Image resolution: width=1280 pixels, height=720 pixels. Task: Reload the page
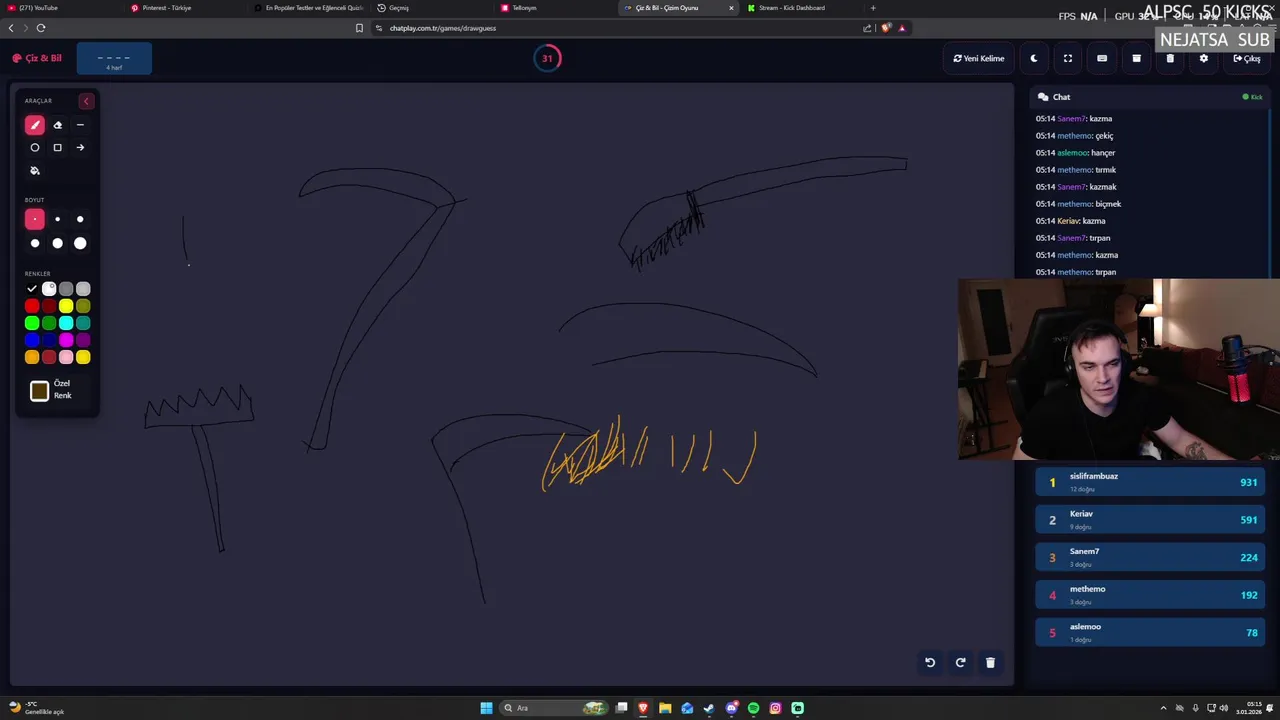[x=40, y=28]
